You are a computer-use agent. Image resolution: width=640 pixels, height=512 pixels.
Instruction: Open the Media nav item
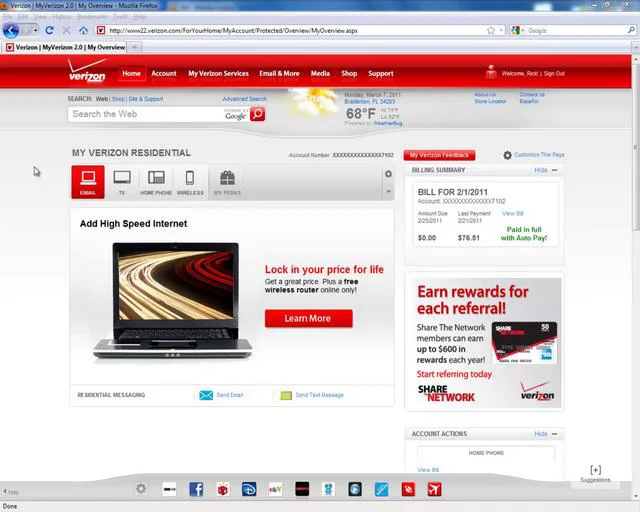320,73
